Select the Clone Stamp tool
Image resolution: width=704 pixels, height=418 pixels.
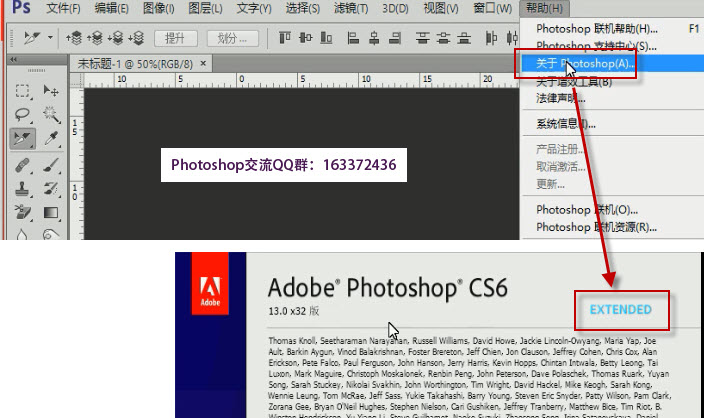(22, 189)
